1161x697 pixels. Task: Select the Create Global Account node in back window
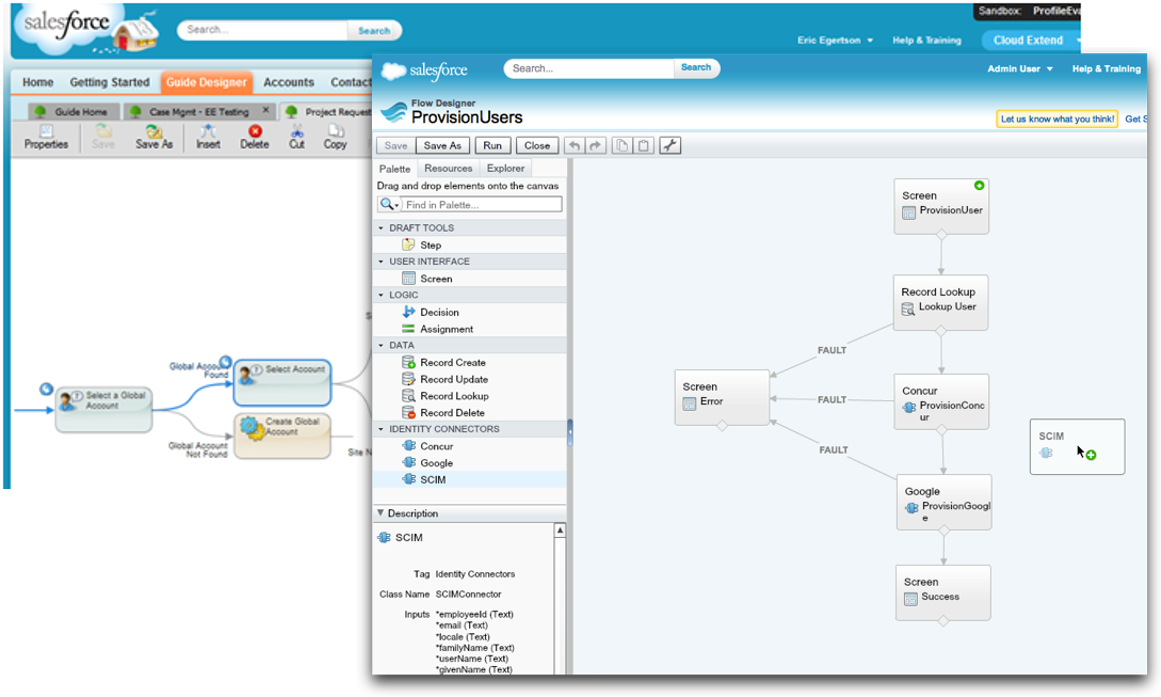[282, 436]
